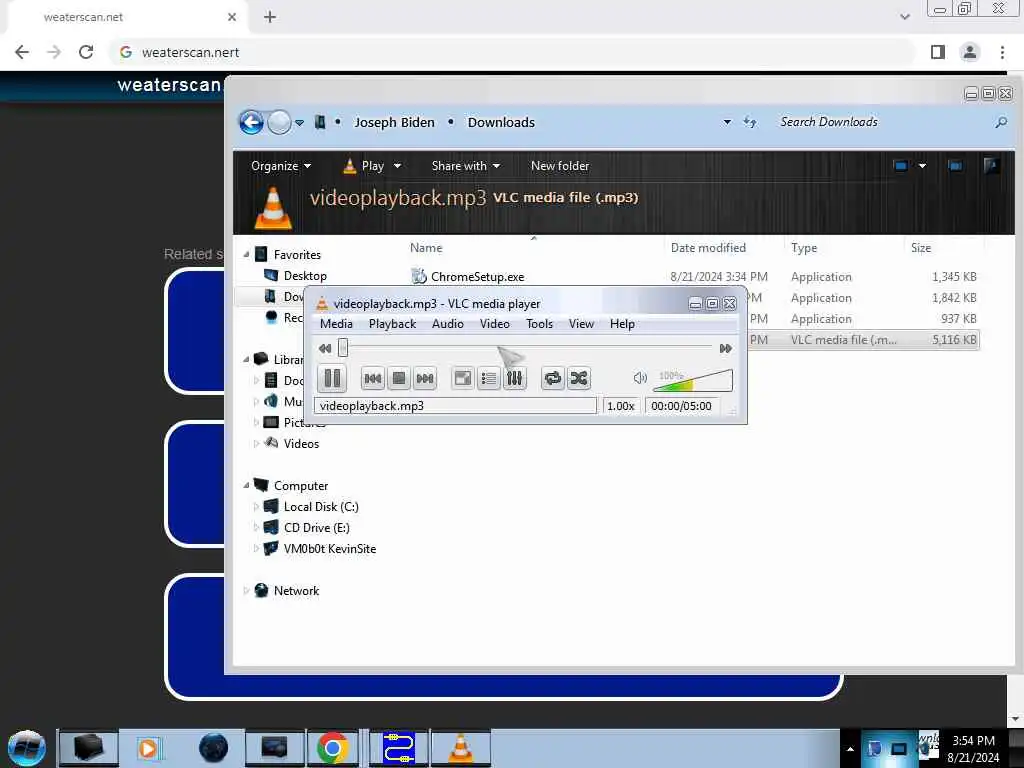Open the VLC Tools menu
Image resolution: width=1024 pixels, height=768 pixels.
pyautogui.click(x=539, y=324)
